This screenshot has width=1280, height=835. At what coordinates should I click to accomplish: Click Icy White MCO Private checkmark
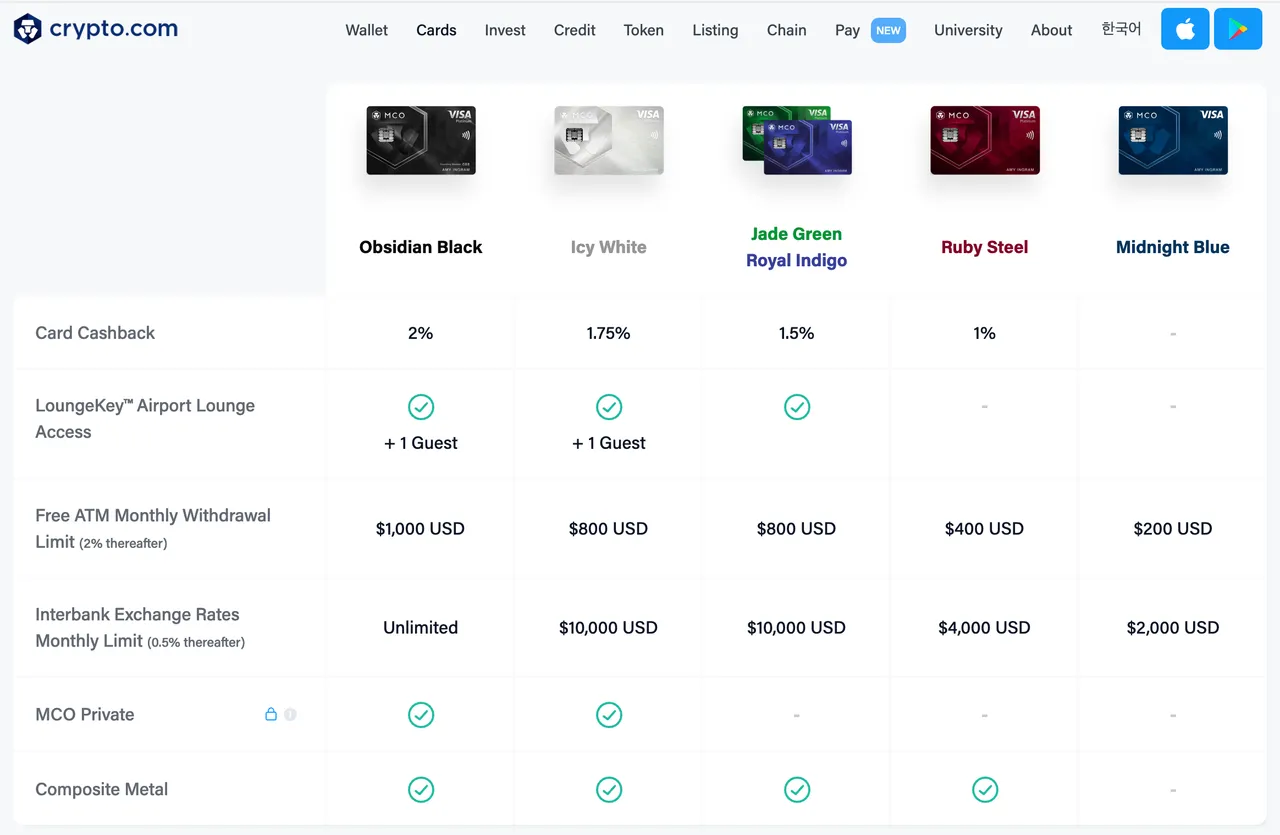point(609,715)
